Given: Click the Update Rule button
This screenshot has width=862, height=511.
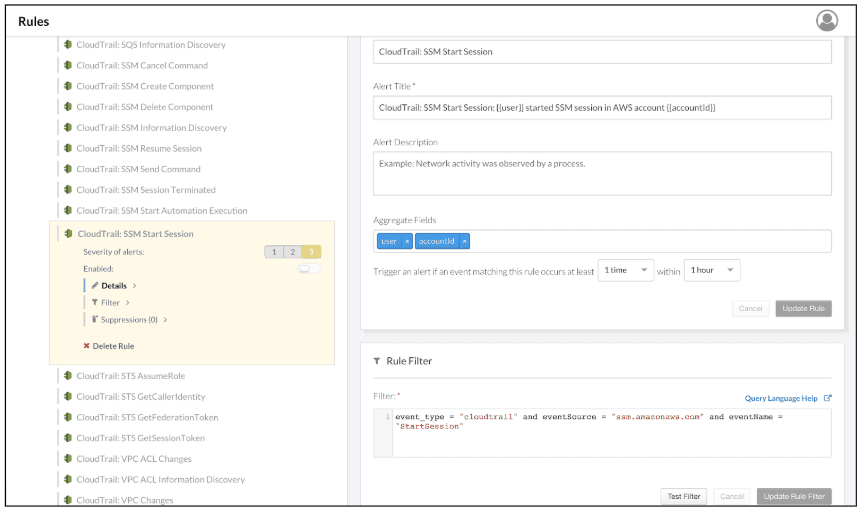Looking at the screenshot, I should point(803,309).
